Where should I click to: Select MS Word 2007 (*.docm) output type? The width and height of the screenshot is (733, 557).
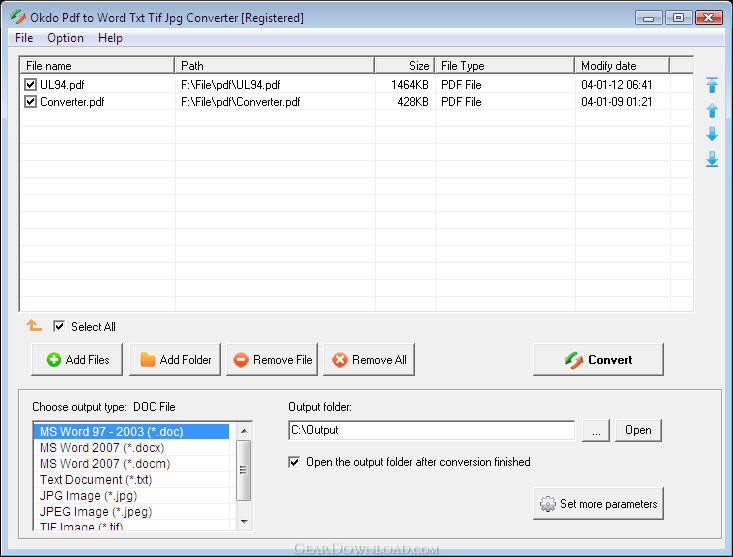[131, 464]
